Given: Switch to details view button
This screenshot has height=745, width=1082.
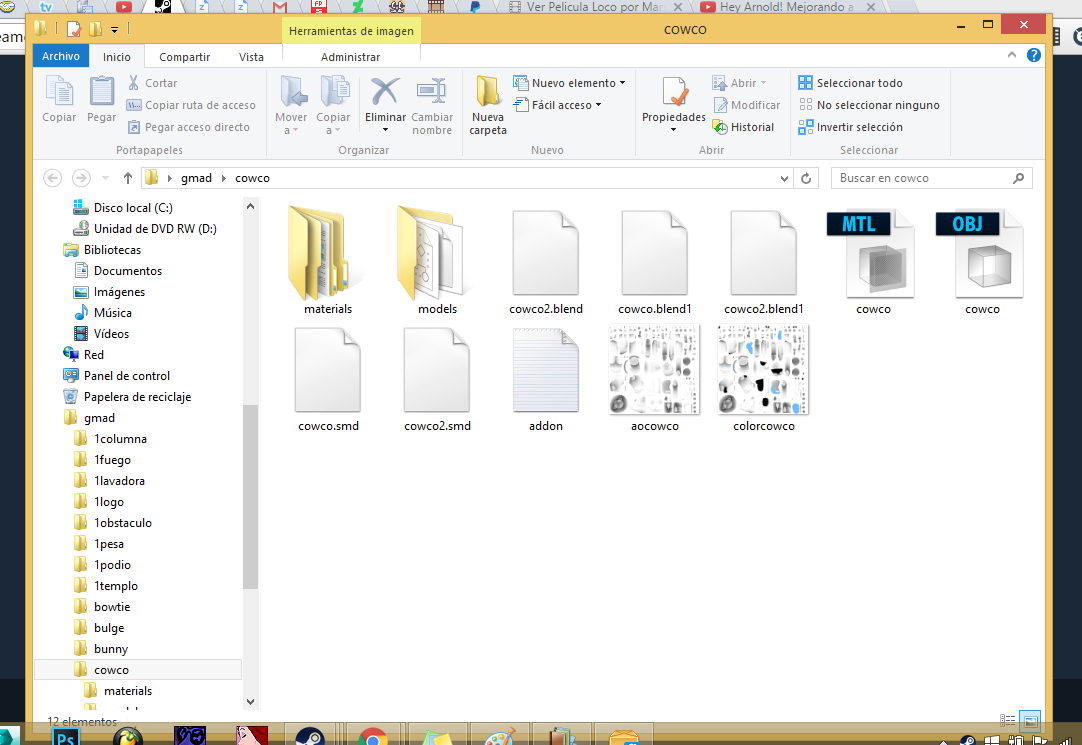Looking at the screenshot, I should pyautogui.click(x=1007, y=720).
